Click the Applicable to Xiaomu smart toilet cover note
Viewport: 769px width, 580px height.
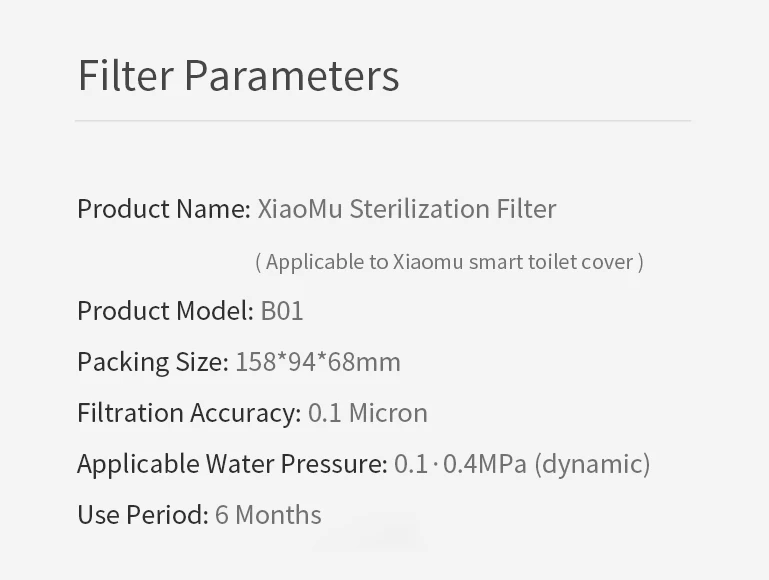[449, 262]
